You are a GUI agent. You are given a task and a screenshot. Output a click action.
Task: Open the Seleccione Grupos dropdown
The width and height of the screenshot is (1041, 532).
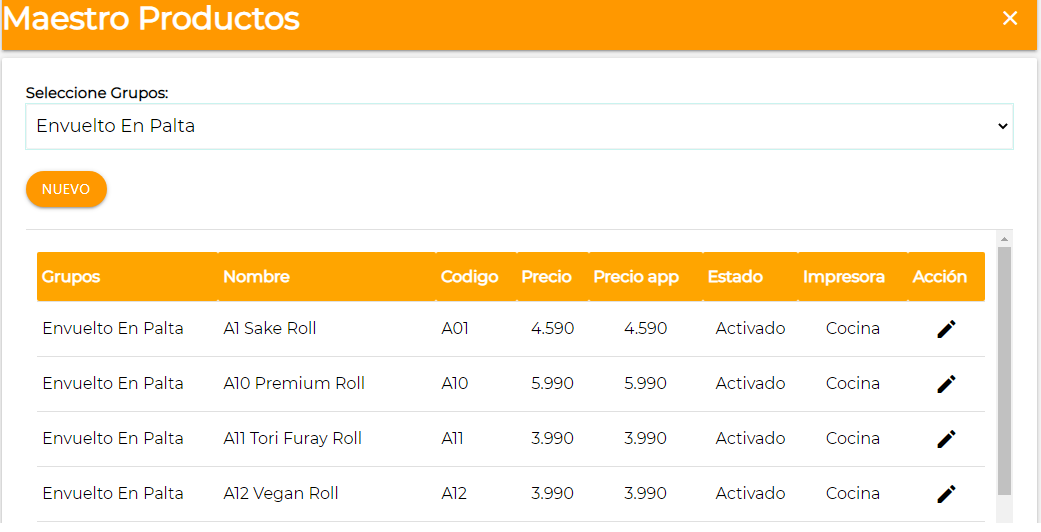pyautogui.click(x=519, y=126)
